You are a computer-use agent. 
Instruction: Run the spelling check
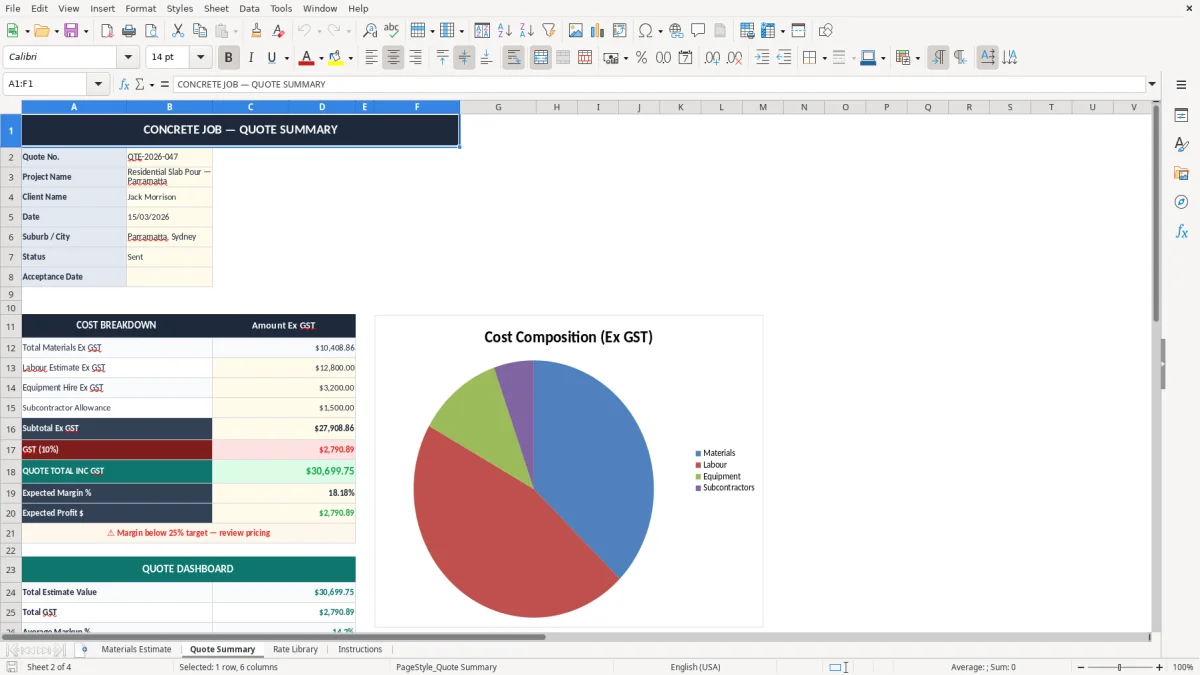point(392,31)
